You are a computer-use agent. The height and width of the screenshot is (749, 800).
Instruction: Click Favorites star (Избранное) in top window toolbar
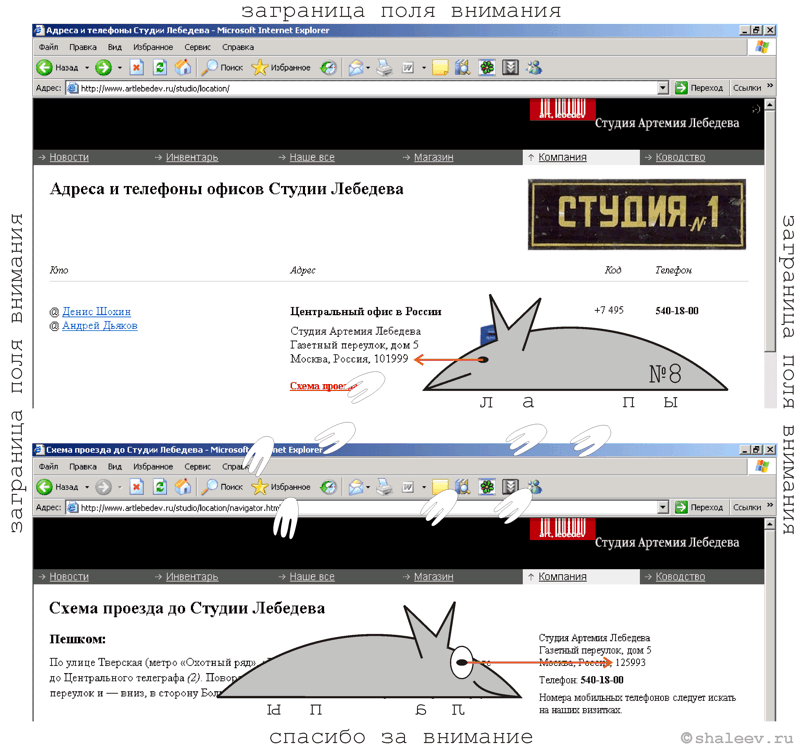281,67
